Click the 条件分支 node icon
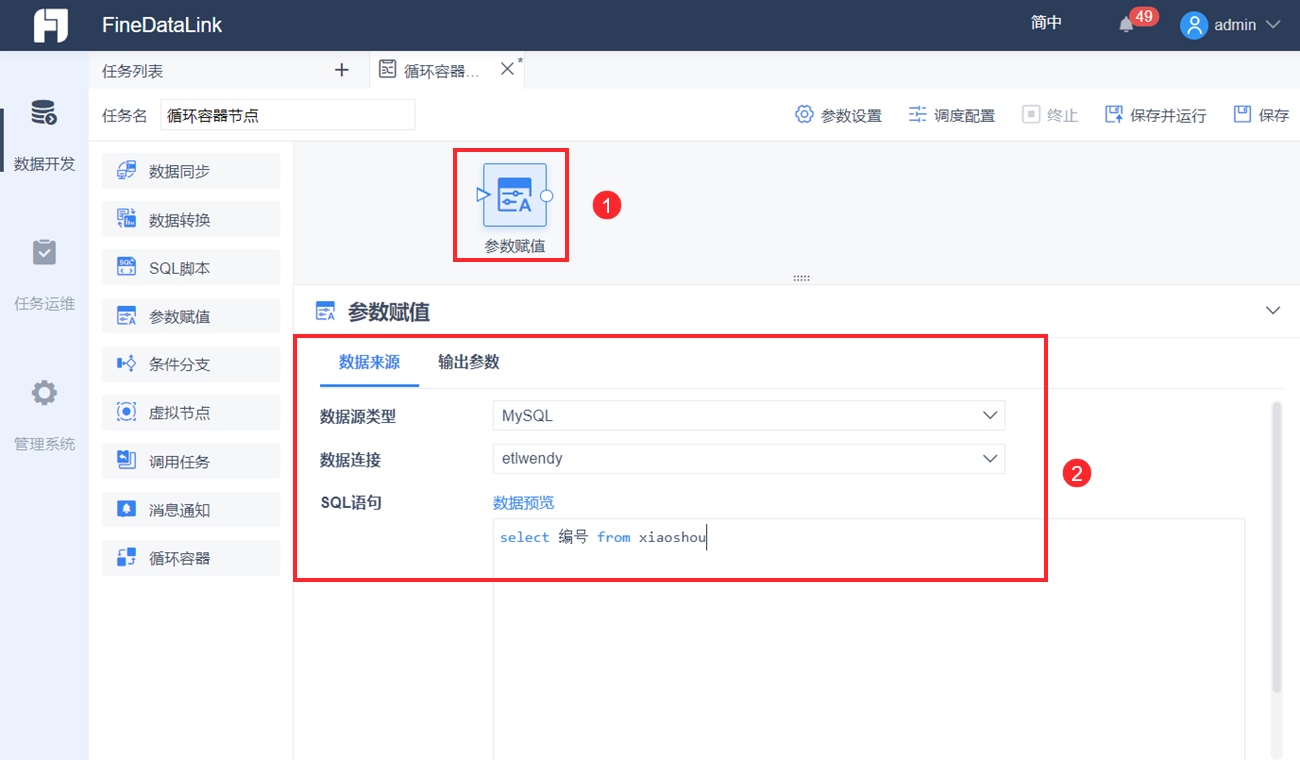The width and height of the screenshot is (1300, 760). [x=126, y=364]
